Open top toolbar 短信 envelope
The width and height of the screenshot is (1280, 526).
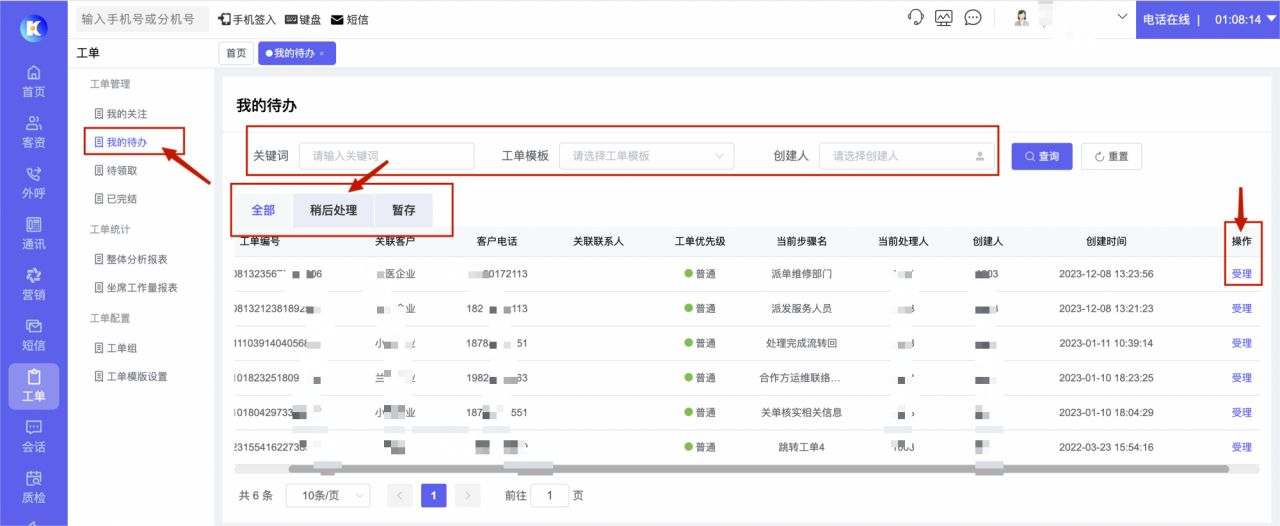point(349,20)
